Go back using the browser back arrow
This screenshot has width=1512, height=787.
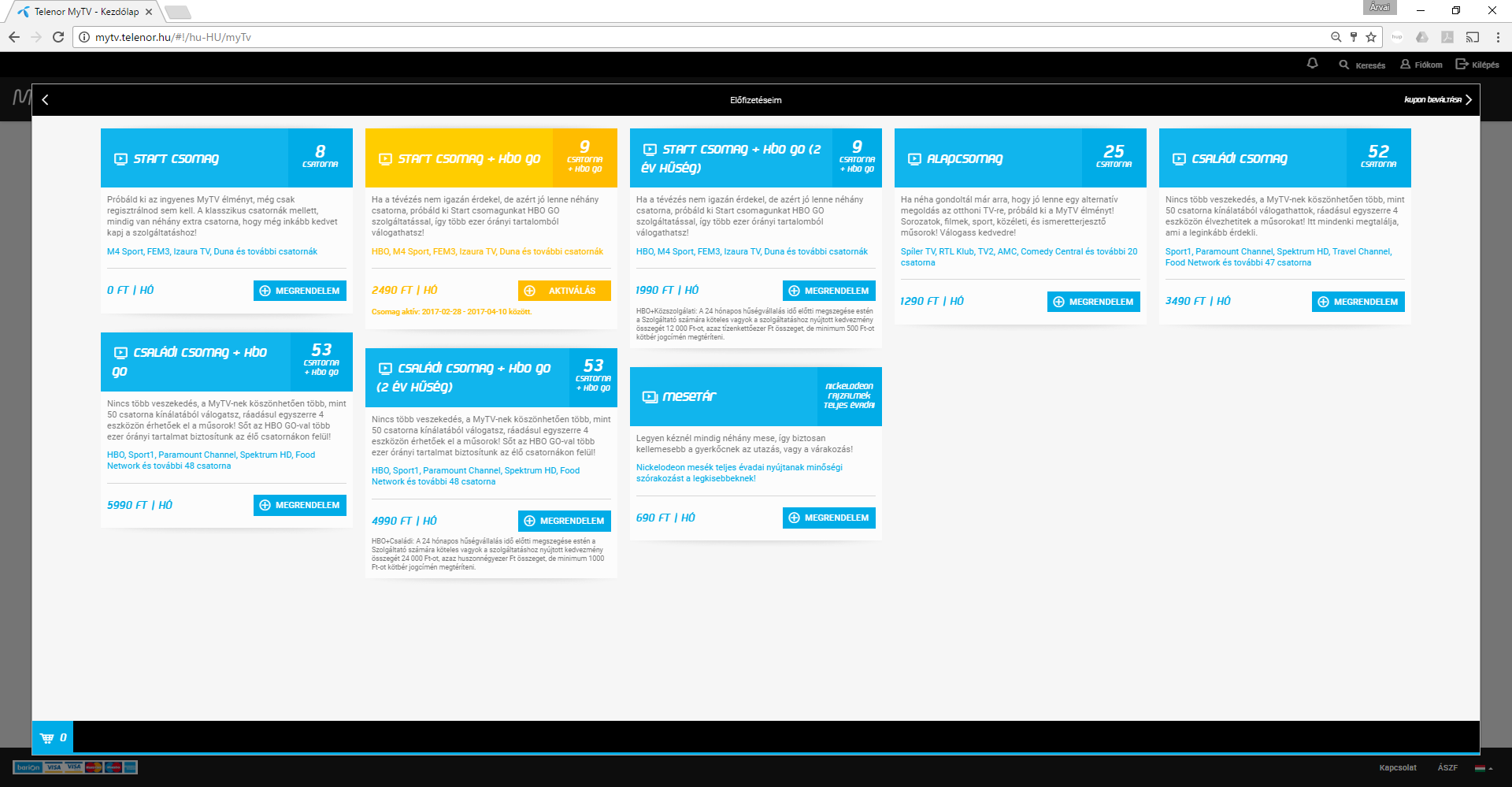point(14,37)
